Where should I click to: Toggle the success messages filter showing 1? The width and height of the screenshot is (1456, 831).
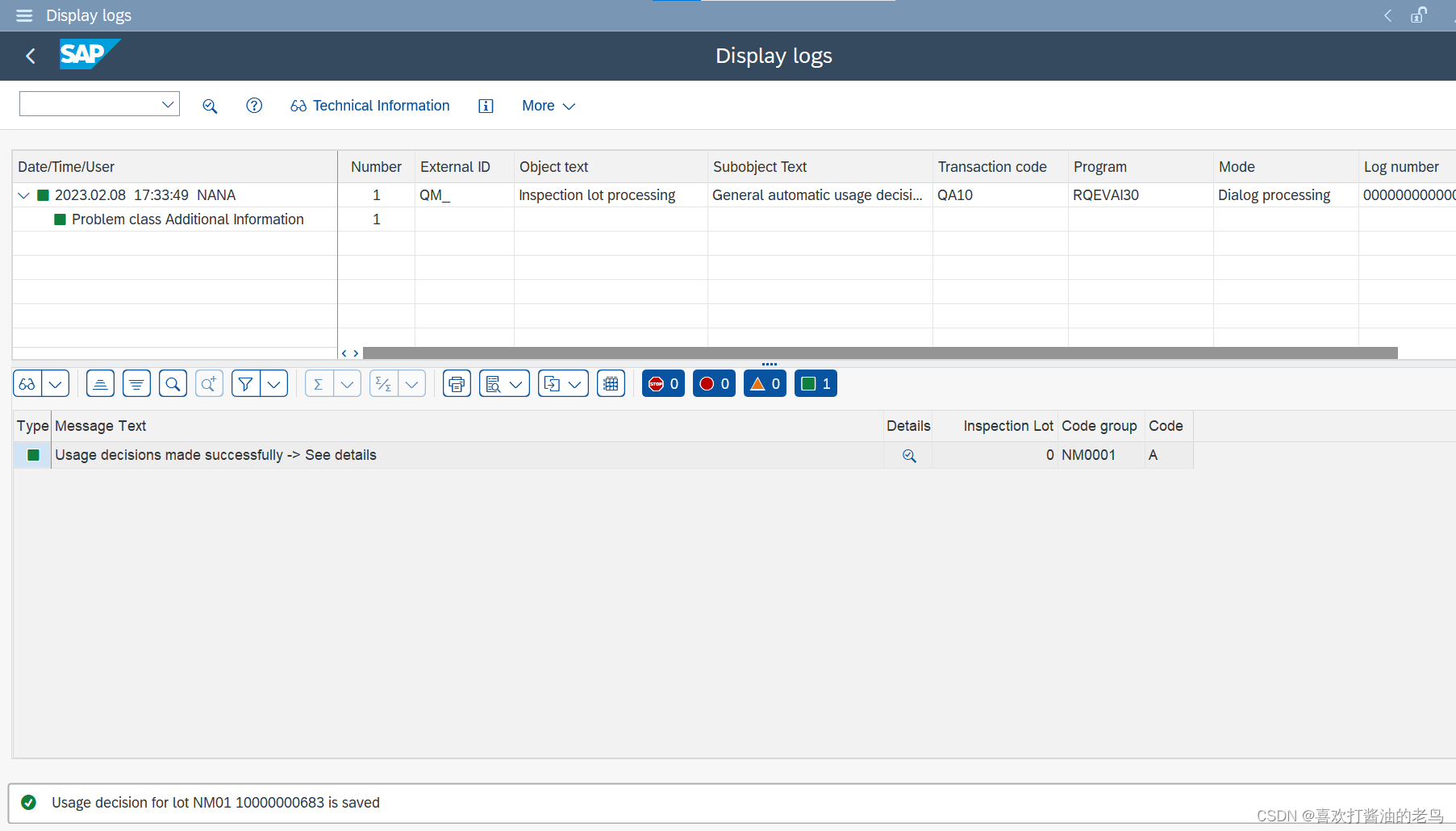pyautogui.click(x=816, y=383)
